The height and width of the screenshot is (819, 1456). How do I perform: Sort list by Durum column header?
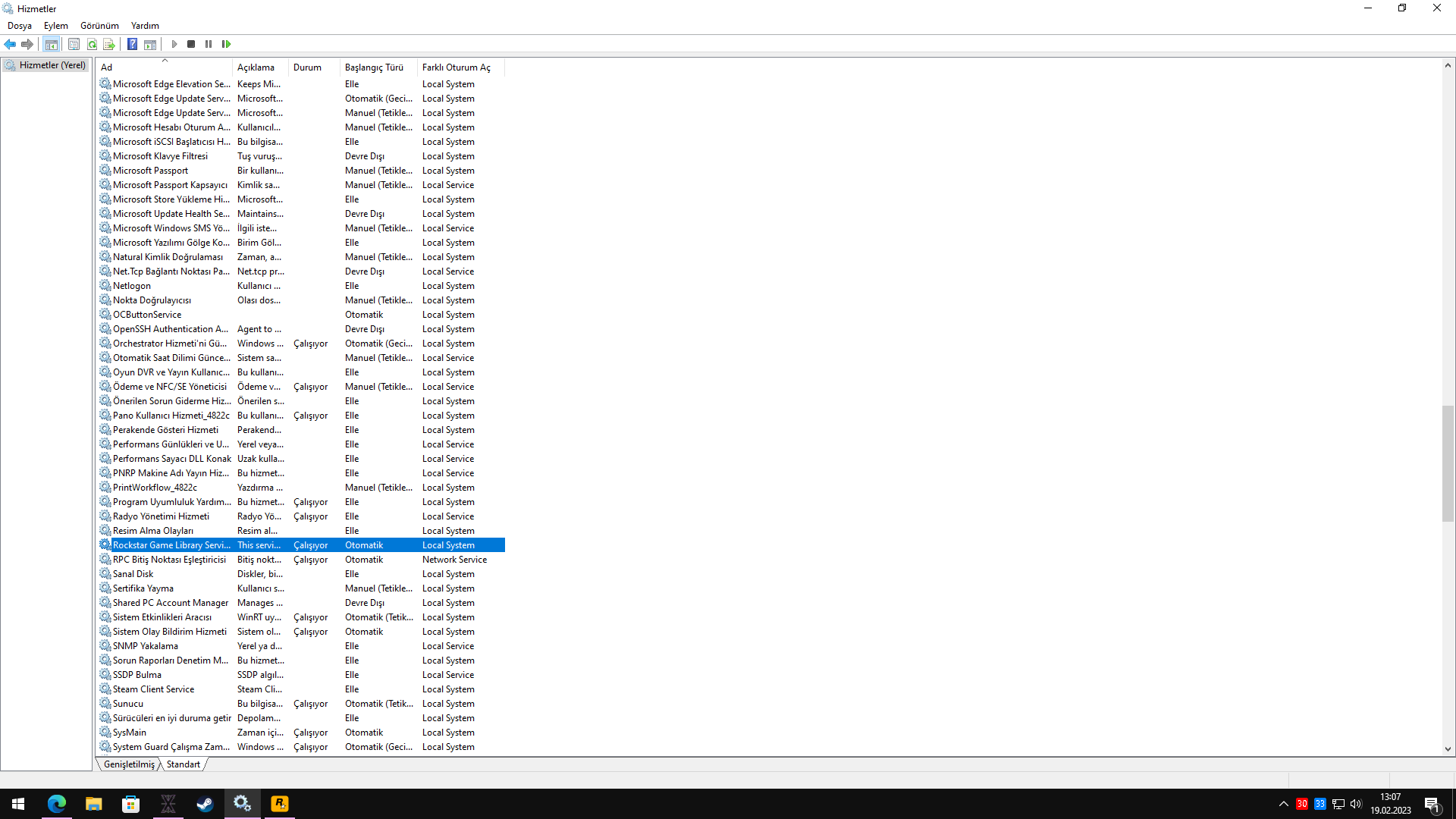(307, 67)
